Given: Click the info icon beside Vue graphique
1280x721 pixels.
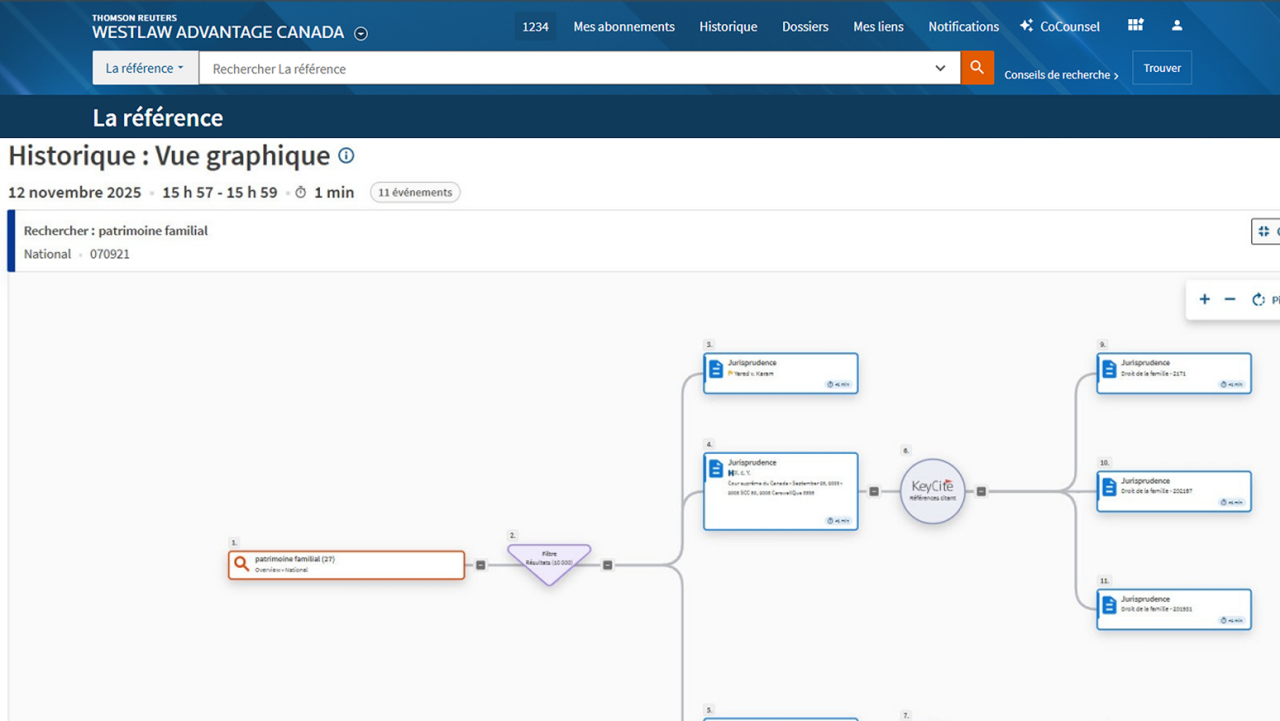Looking at the screenshot, I should pos(346,156).
